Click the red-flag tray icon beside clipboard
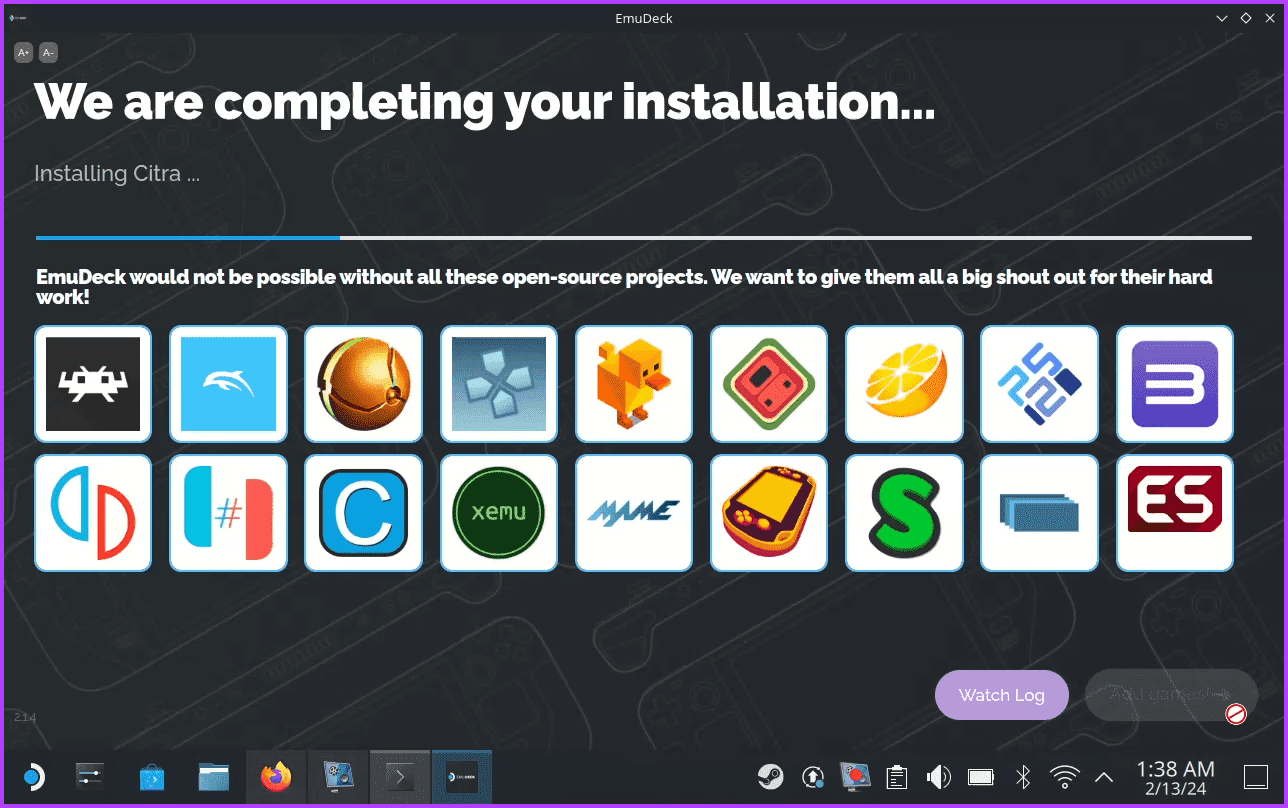 855,776
